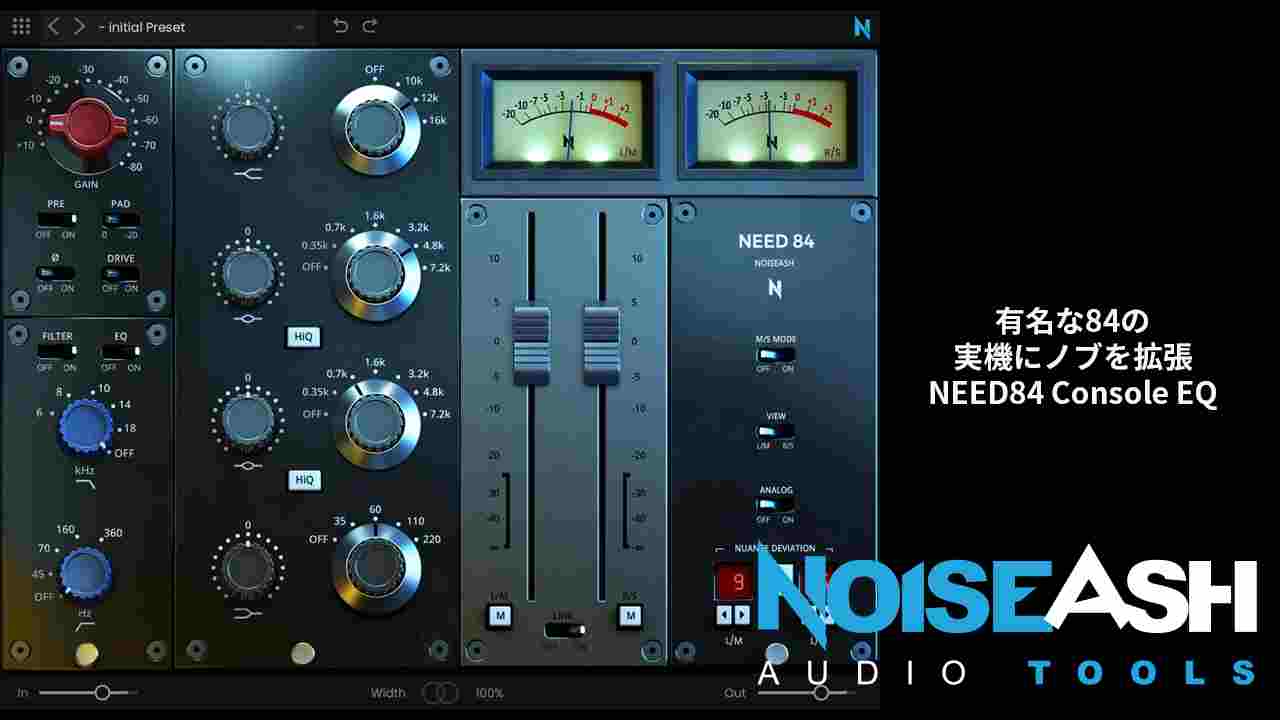This screenshot has height=720, width=1280.
Task: Click the NoiseAsh logo in top bar
Action: pyautogui.click(x=861, y=28)
